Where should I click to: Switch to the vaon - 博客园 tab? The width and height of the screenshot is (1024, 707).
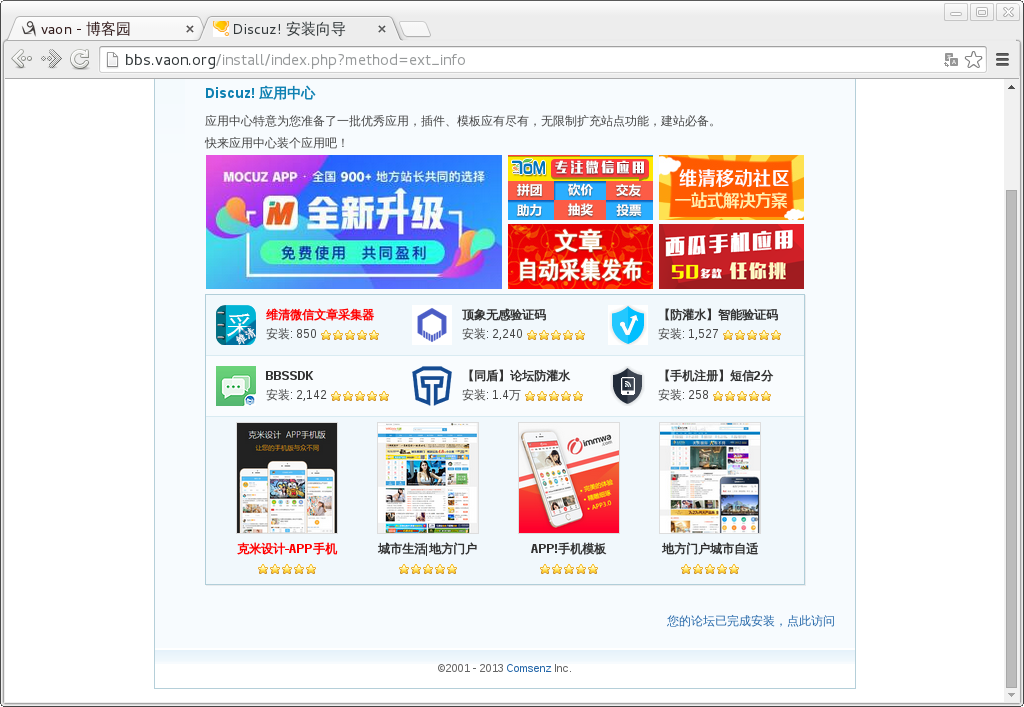point(104,29)
